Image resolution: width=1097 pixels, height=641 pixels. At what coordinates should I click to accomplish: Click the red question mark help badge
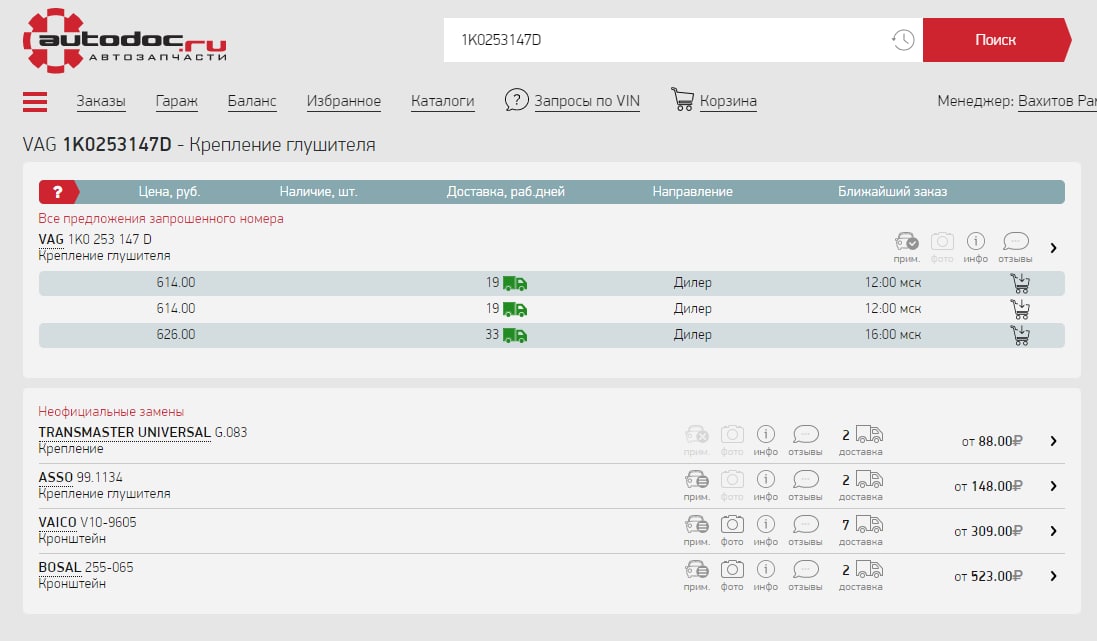tap(58, 192)
